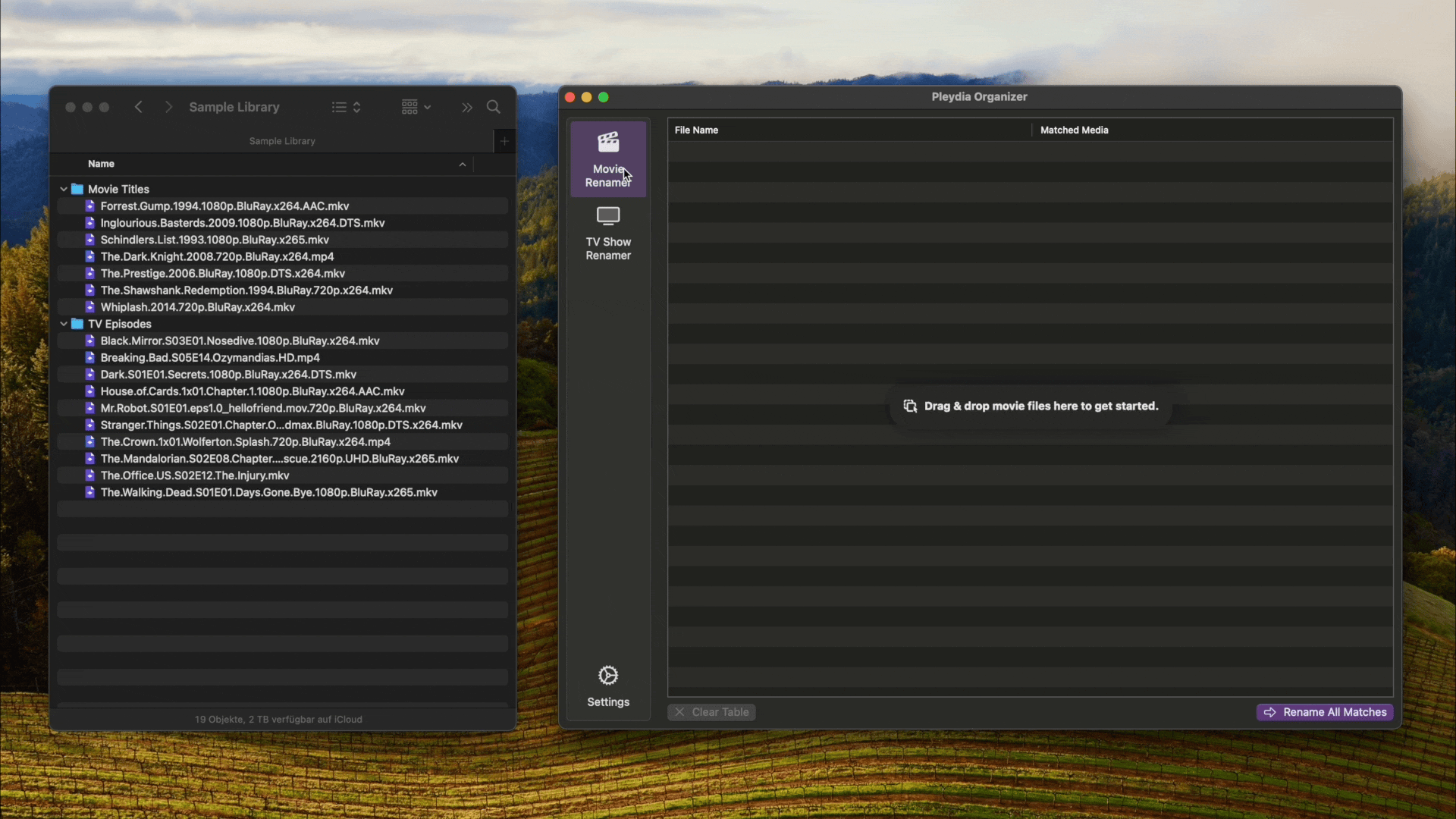Expand the TV Episodes folder

click(x=64, y=323)
